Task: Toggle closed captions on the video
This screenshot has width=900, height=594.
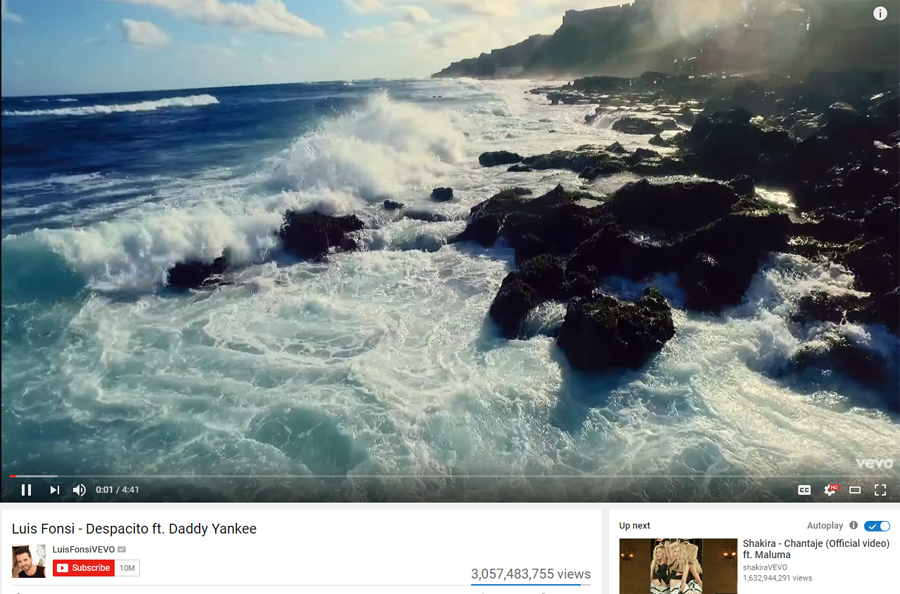Action: [805, 490]
